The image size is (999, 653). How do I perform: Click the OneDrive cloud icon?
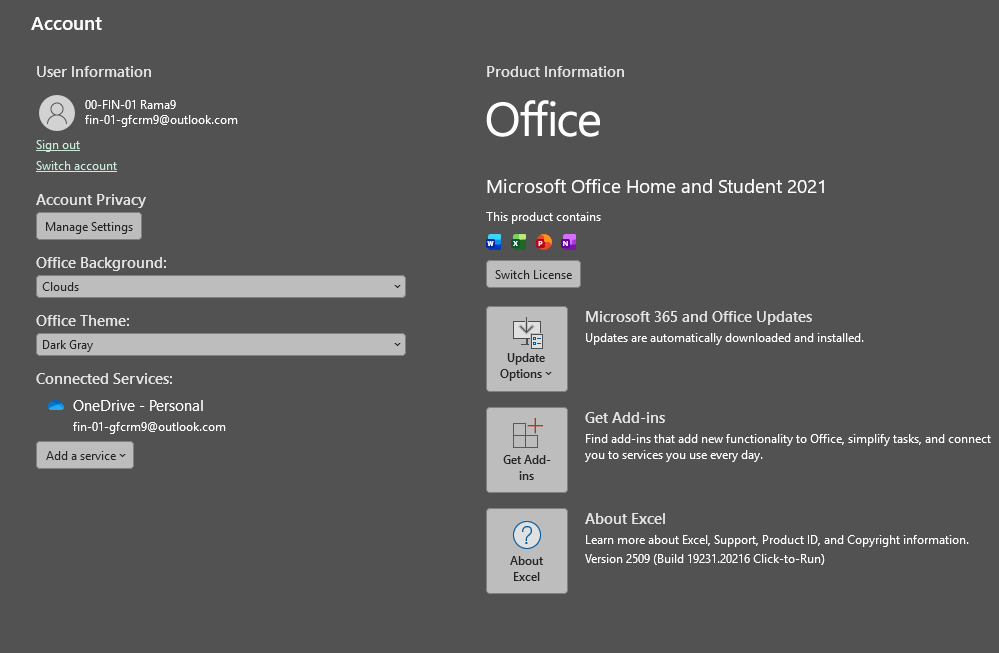[56, 406]
